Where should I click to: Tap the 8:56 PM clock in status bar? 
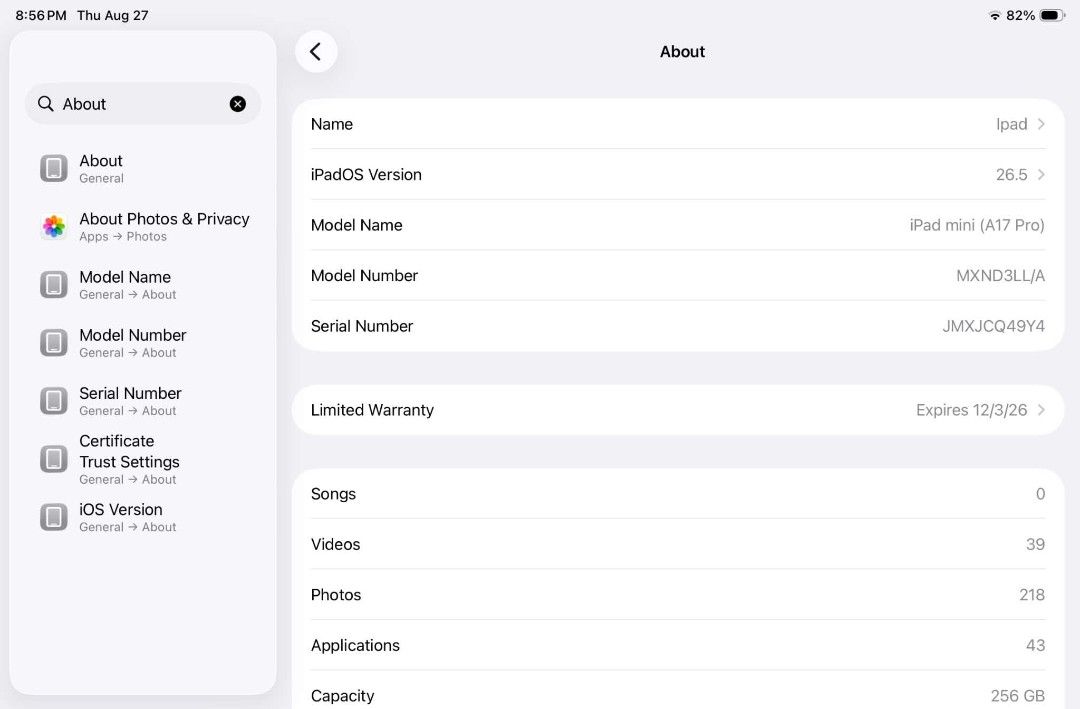(x=41, y=15)
